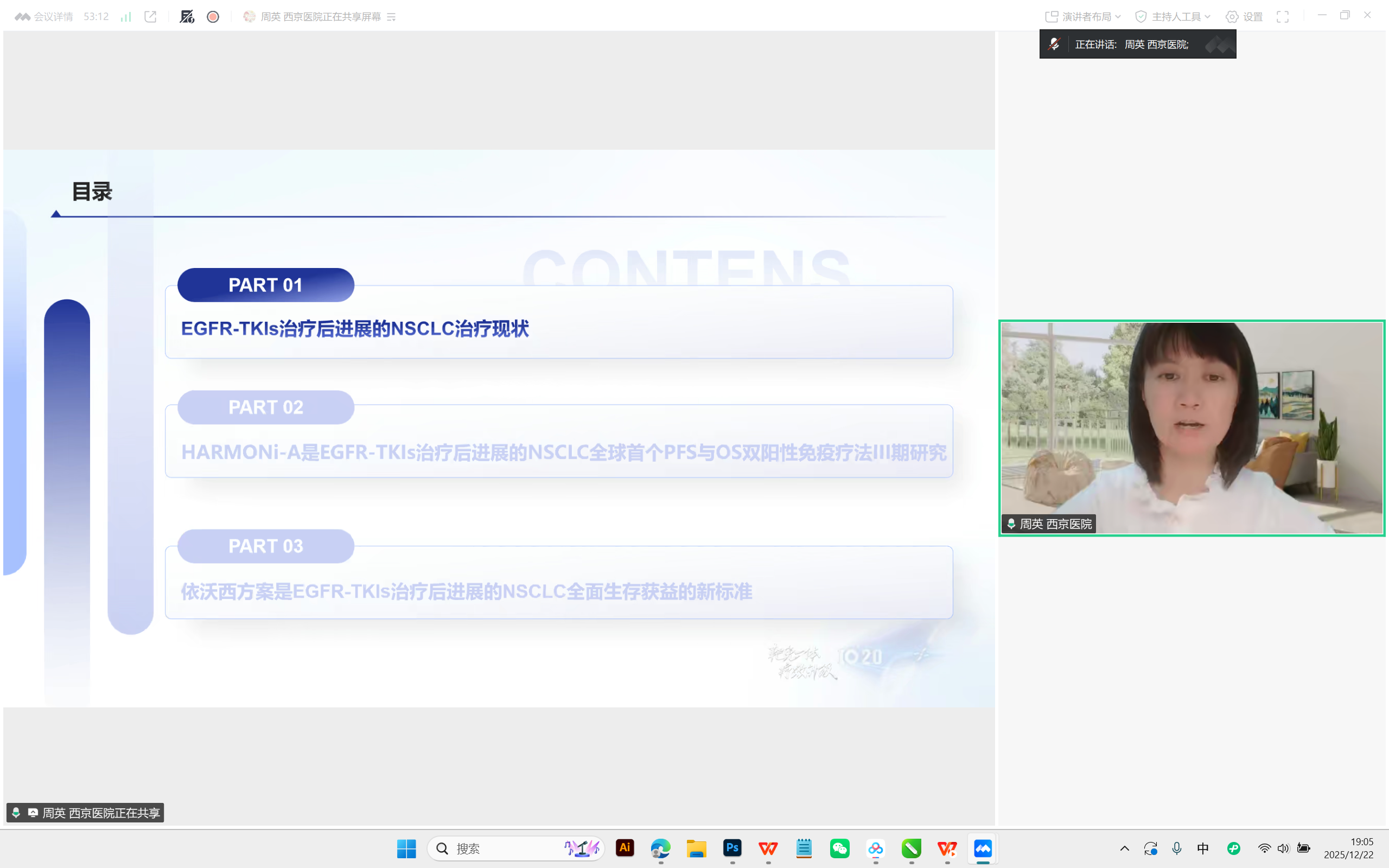Open Photoshop from the taskbar

pos(732,848)
